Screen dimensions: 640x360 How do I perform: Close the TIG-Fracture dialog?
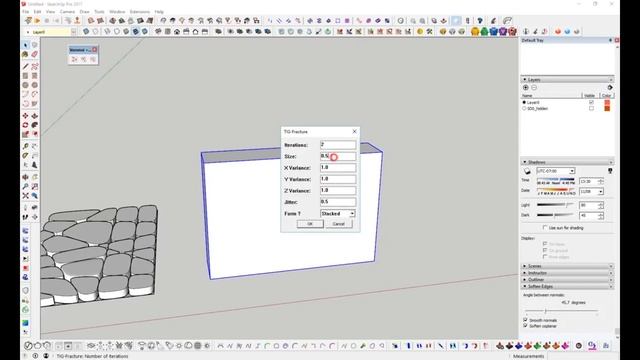coord(354,131)
